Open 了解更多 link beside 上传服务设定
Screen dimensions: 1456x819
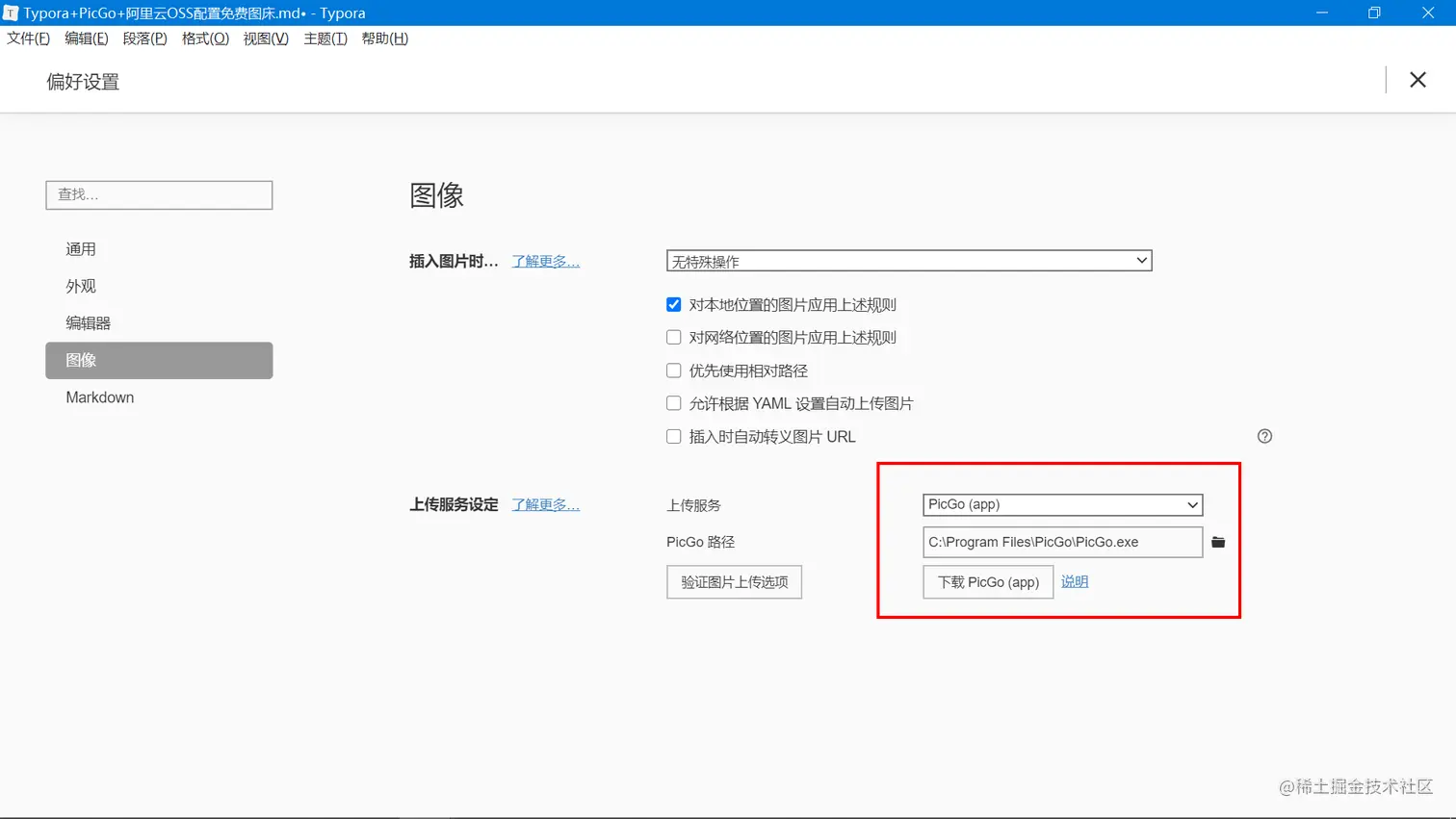pyautogui.click(x=545, y=504)
